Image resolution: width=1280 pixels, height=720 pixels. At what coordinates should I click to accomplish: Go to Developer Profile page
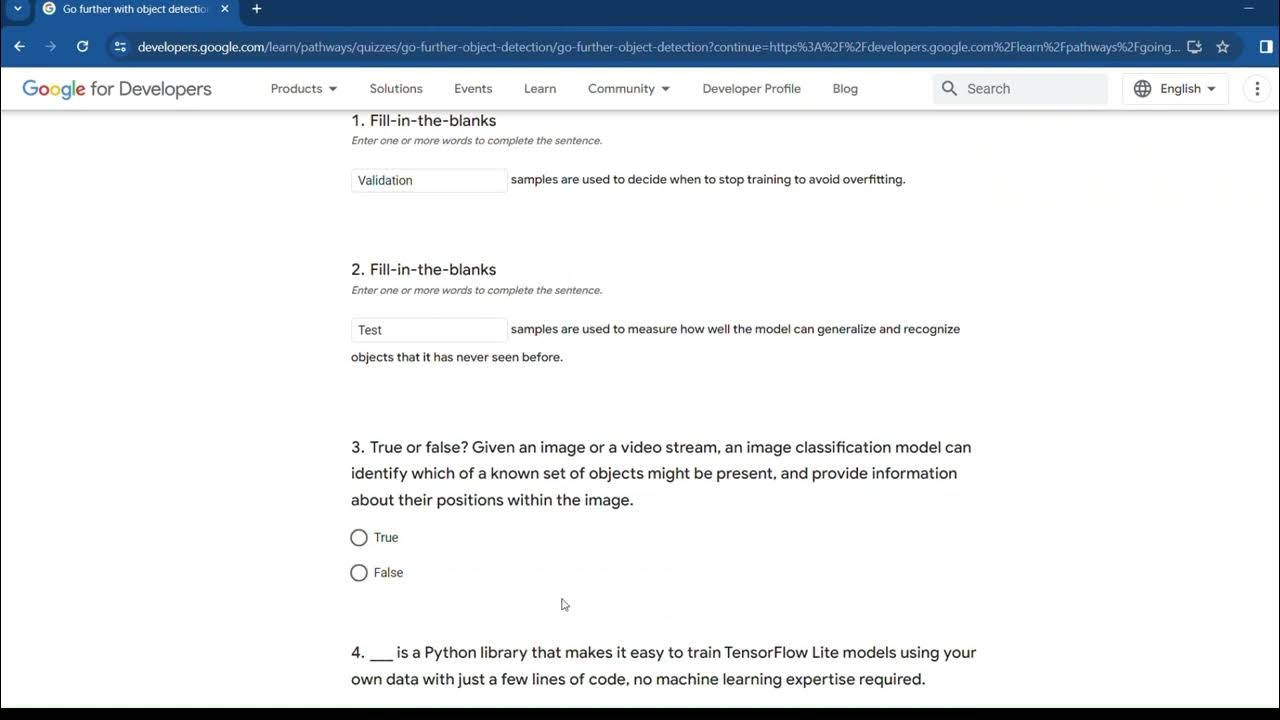[751, 88]
